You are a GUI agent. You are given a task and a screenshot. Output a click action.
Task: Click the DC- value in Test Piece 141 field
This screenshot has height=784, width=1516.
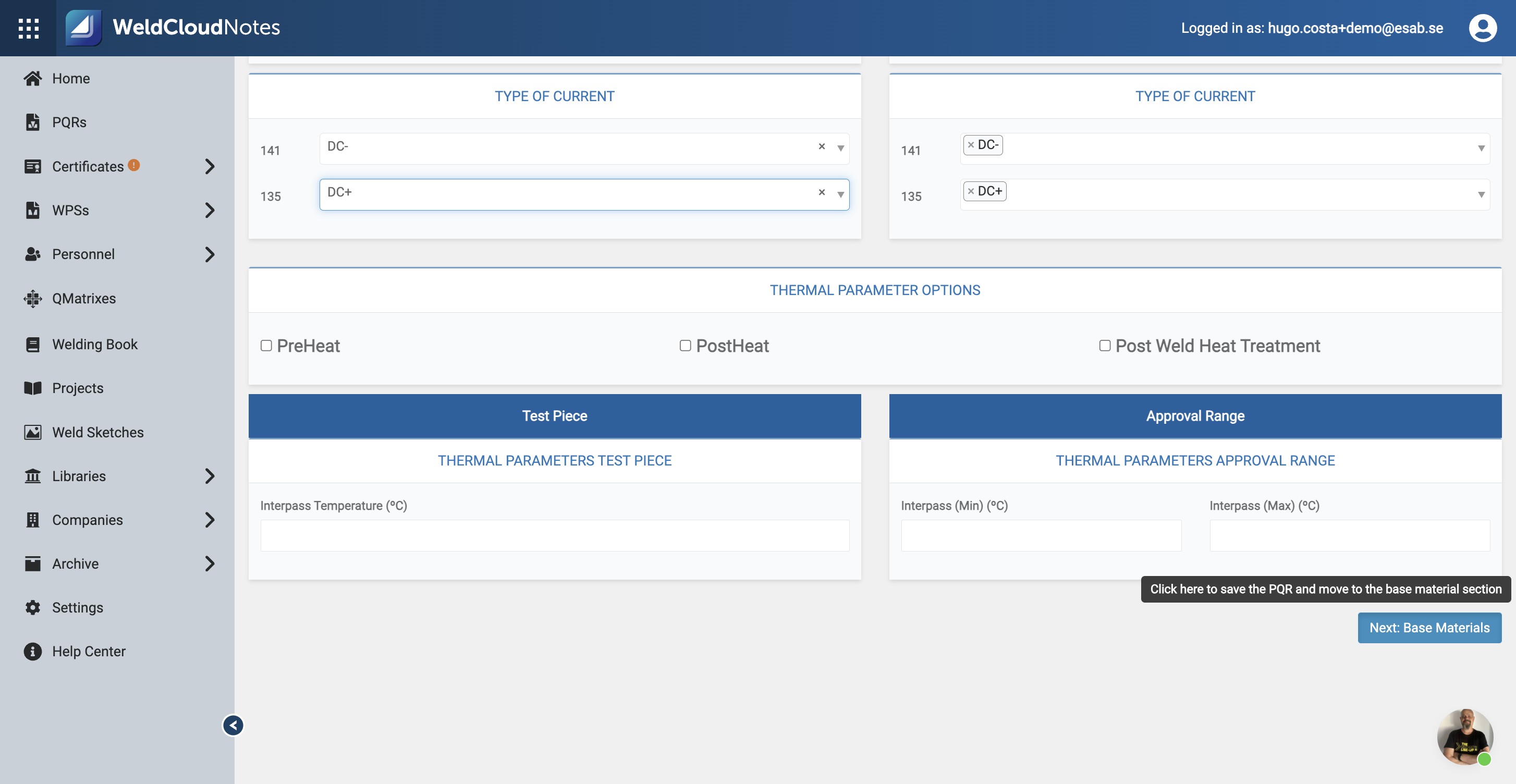(x=338, y=146)
